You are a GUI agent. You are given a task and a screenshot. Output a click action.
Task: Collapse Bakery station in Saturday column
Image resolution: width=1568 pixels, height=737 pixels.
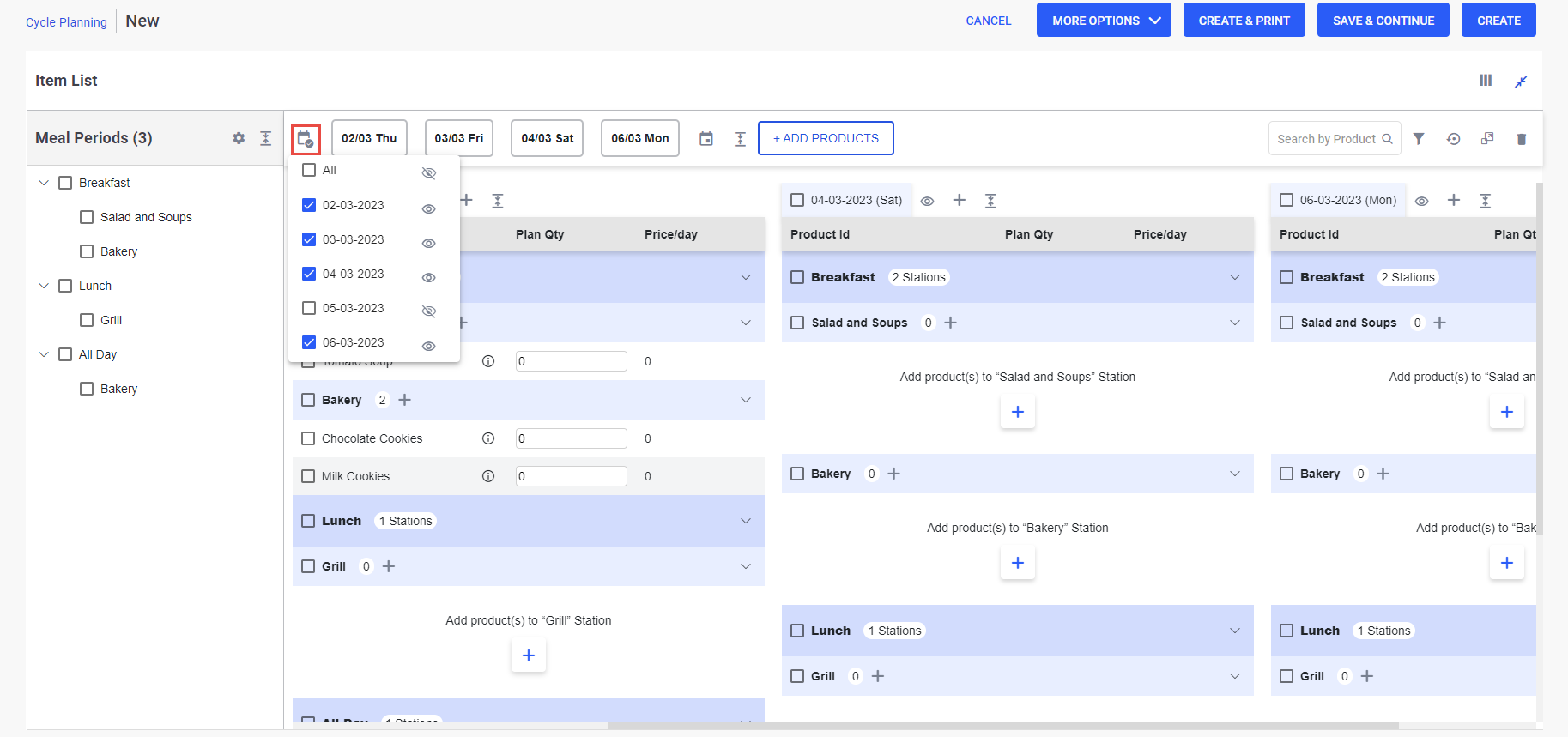click(1235, 474)
